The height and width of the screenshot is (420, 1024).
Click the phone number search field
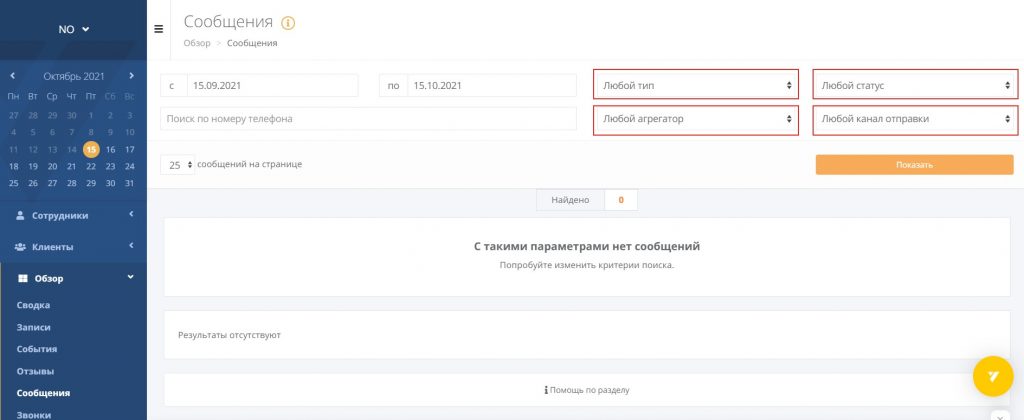pyautogui.click(x=368, y=119)
